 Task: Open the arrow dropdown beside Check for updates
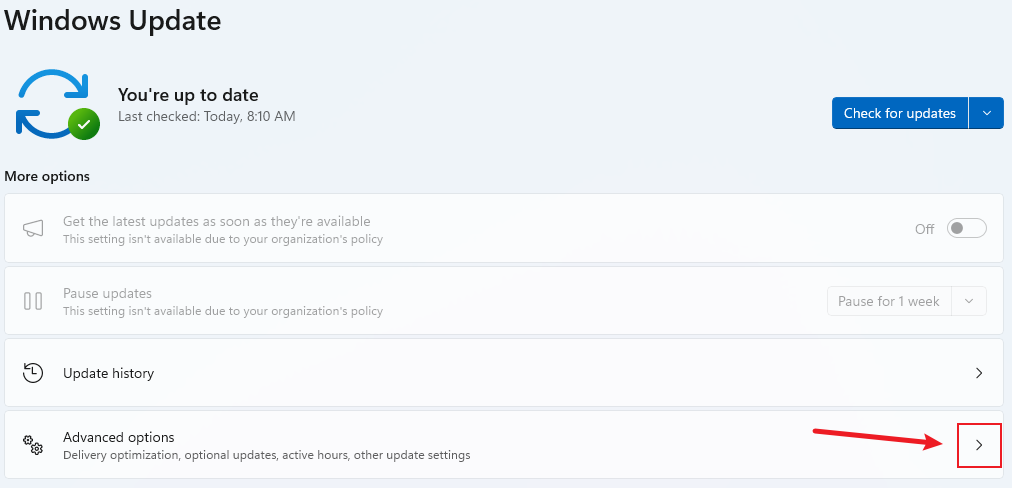(987, 113)
